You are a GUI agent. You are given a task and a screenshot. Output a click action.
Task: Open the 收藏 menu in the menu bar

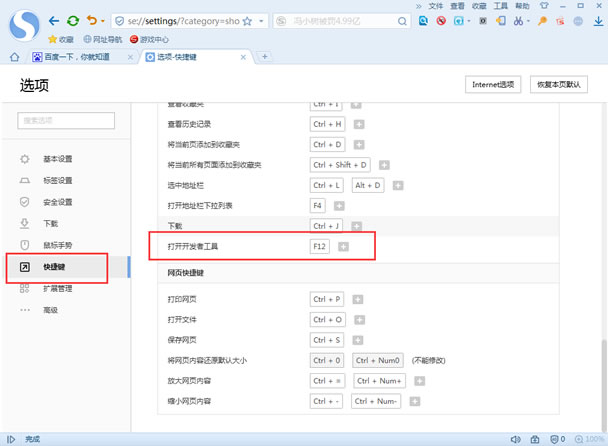click(x=479, y=6)
